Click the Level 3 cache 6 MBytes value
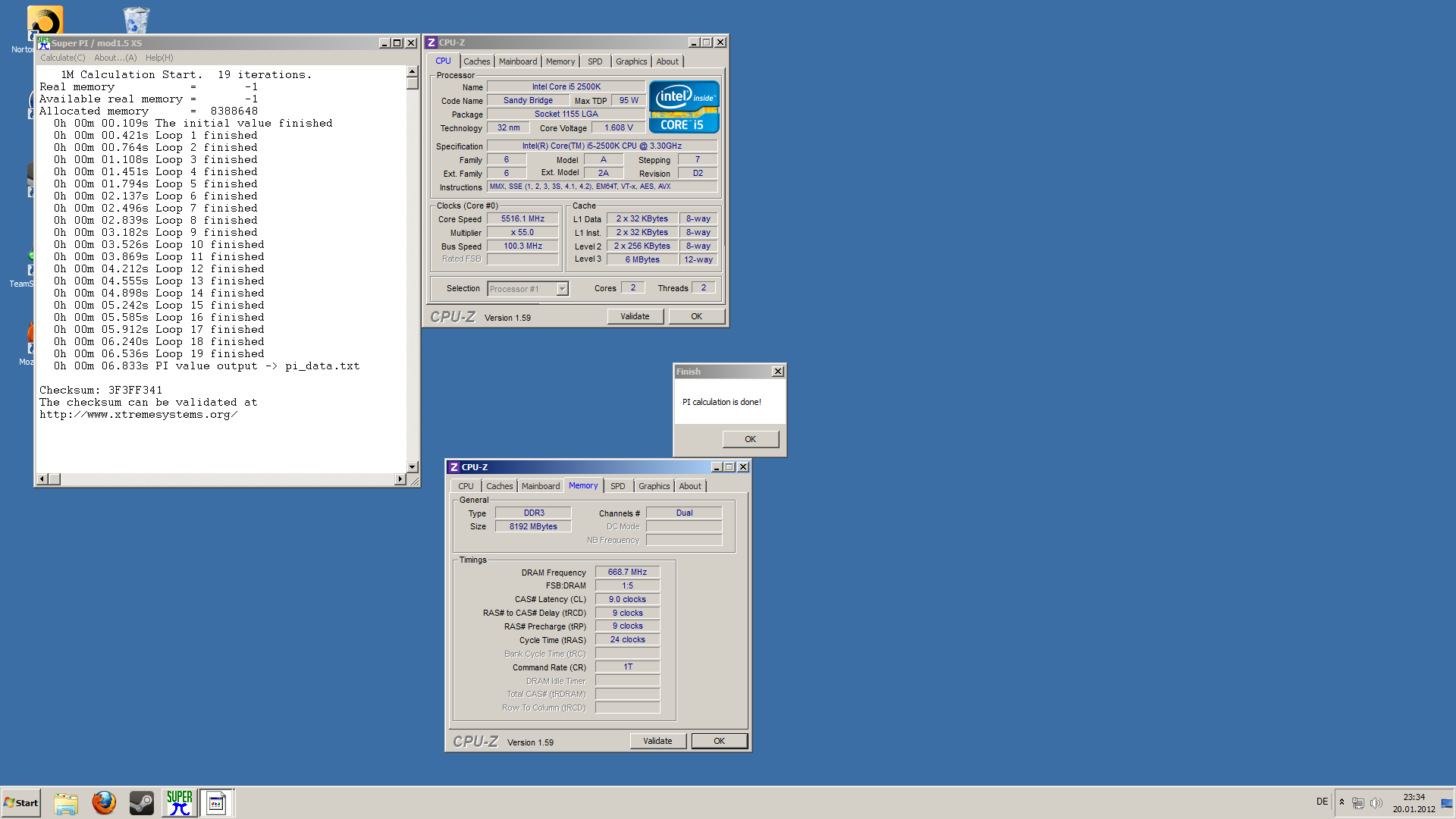 tap(642, 259)
